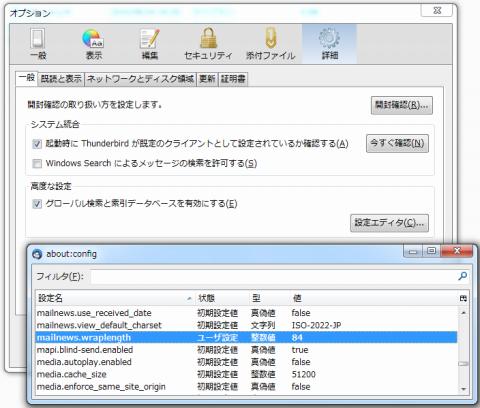Select the 詳細 (Advanced) gear category
This screenshot has height=408, width=480.
tap(329, 44)
